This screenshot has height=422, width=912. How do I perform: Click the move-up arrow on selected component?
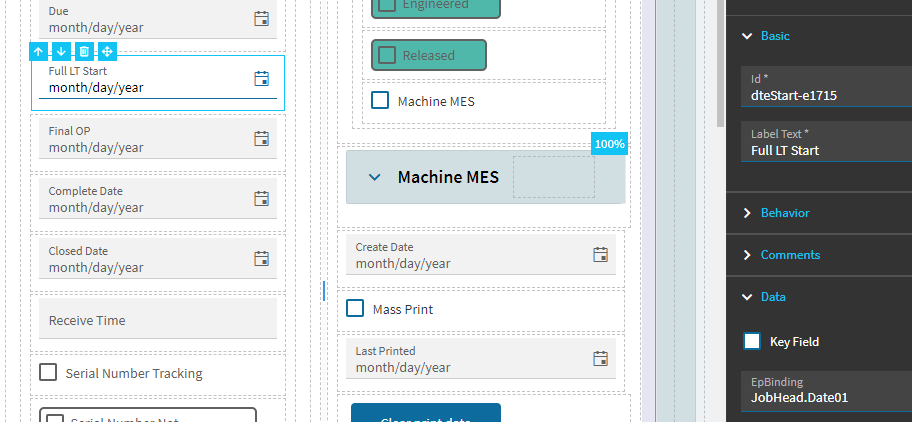38,51
